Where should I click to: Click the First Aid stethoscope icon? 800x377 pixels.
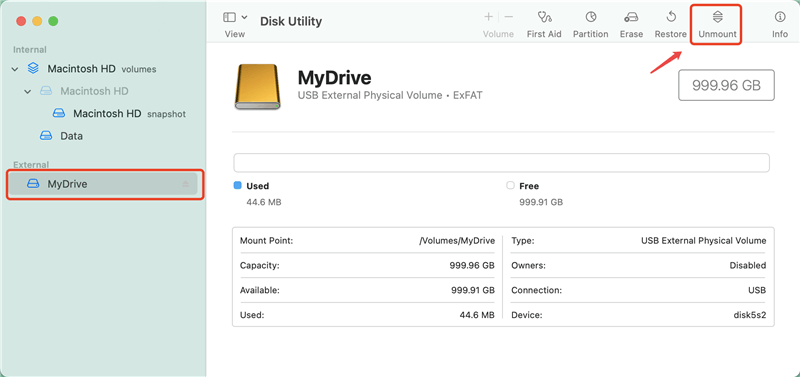coord(544,18)
